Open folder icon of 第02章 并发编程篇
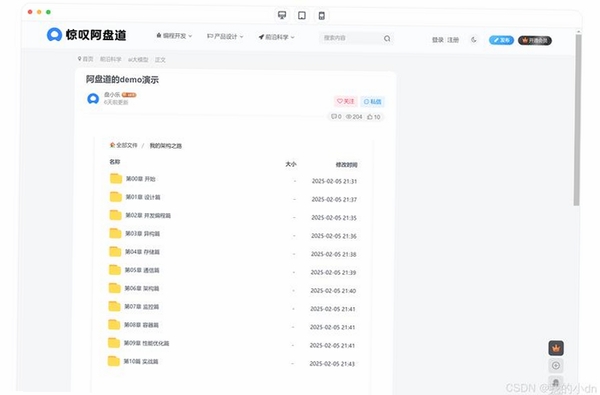This screenshot has height=395, width=600. tap(116, 215)
